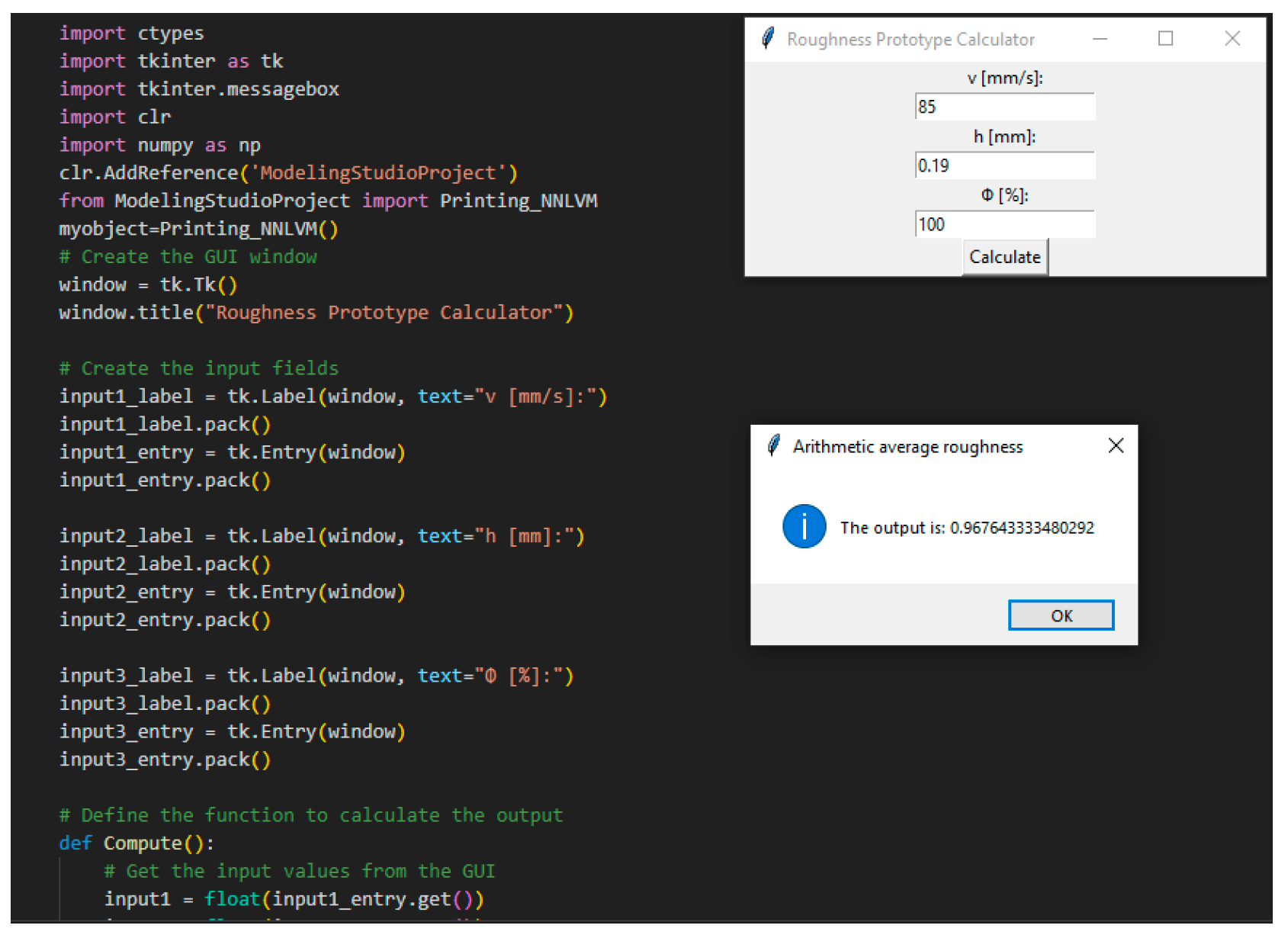
Task: Focus the Φ [%] field containing 100
Action: point(1004,224)
